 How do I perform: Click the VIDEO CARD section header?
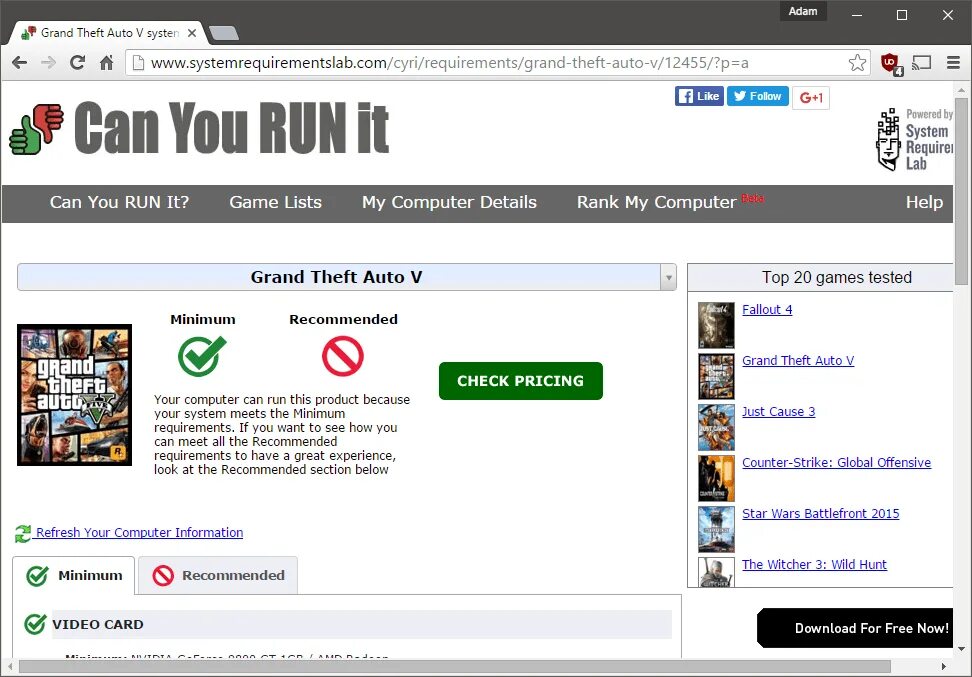(x=361, y=624)
